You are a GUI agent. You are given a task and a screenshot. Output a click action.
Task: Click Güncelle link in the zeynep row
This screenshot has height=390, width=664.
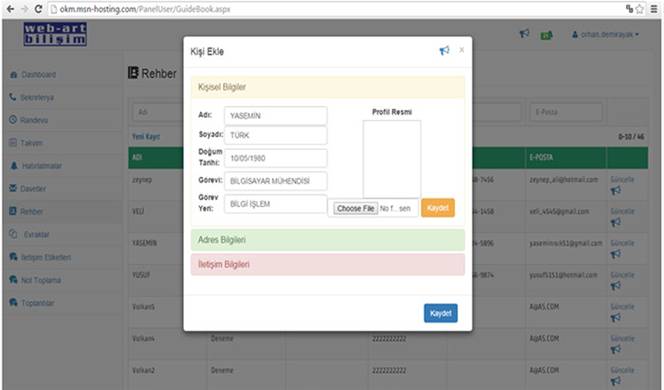[x=622, y=180]
